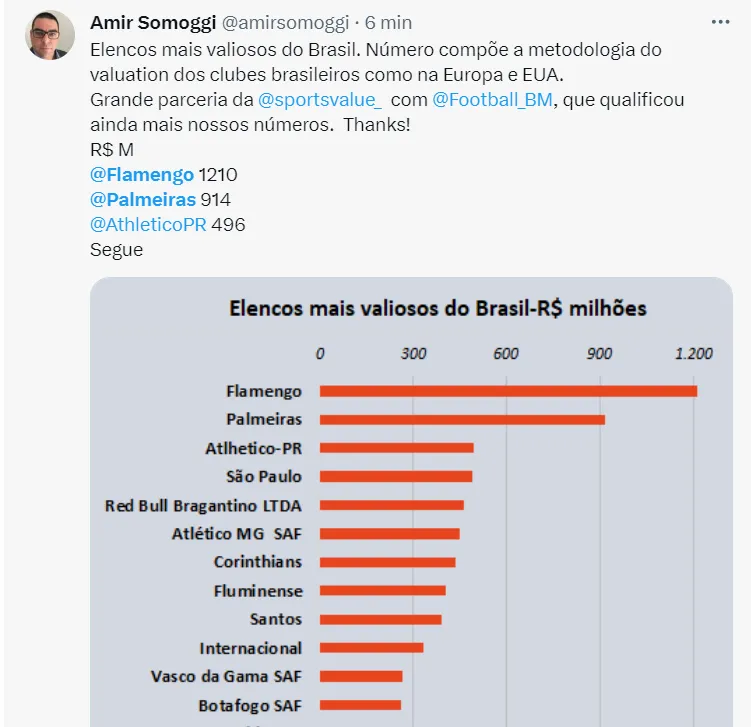Click the Corinthians bar in the chart

coord(387,562)
